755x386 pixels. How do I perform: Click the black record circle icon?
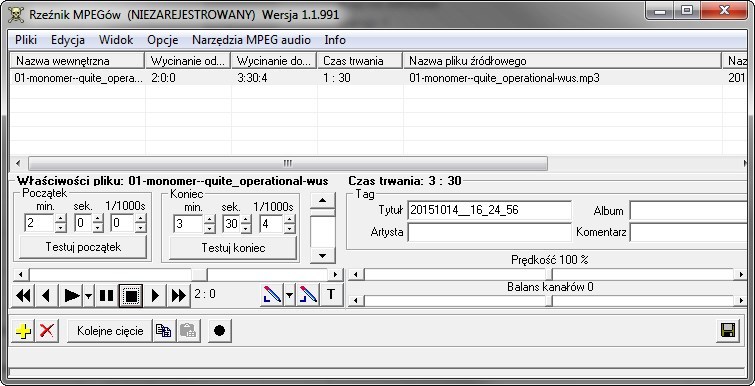click(x=220, y=331)
